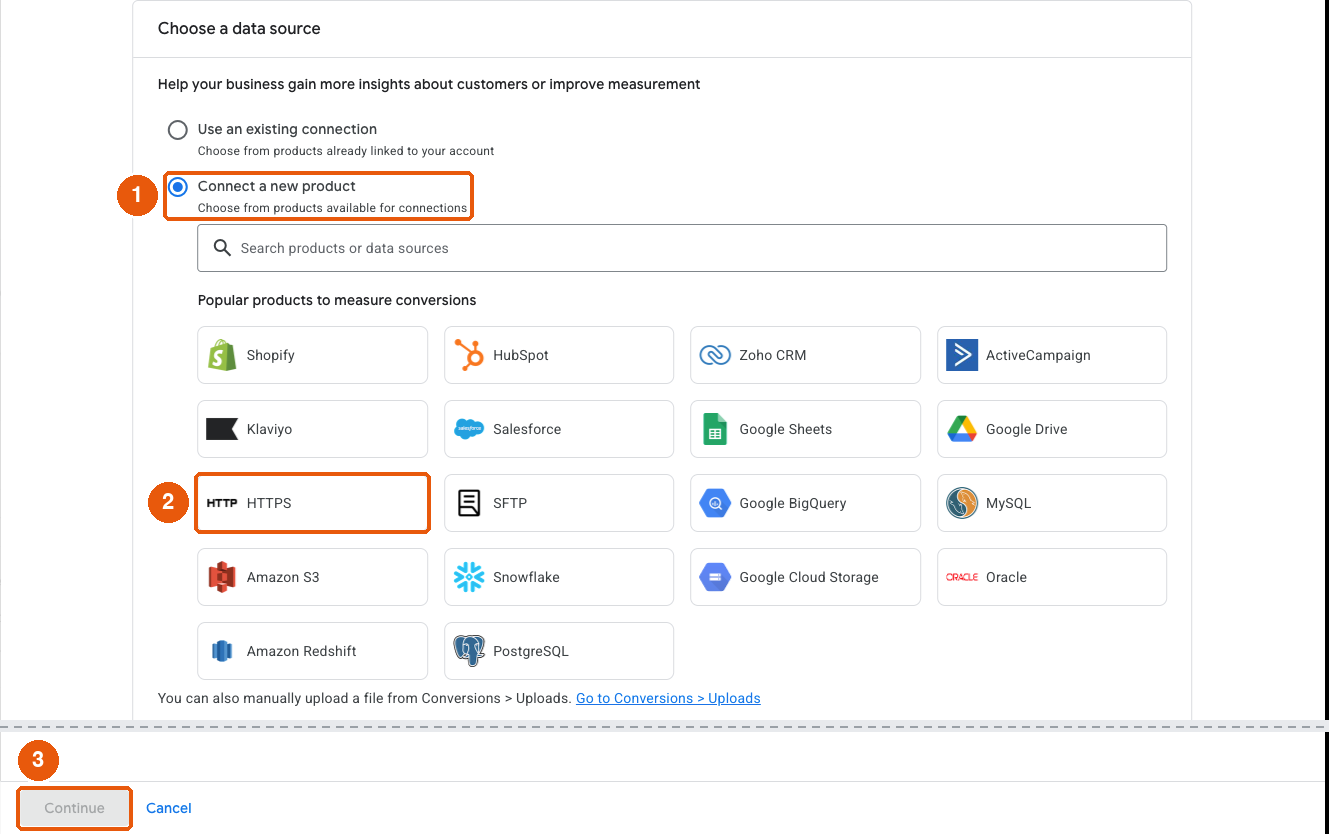
Task: Click the Google Drive triangle icon
Action: click(962, 429)
